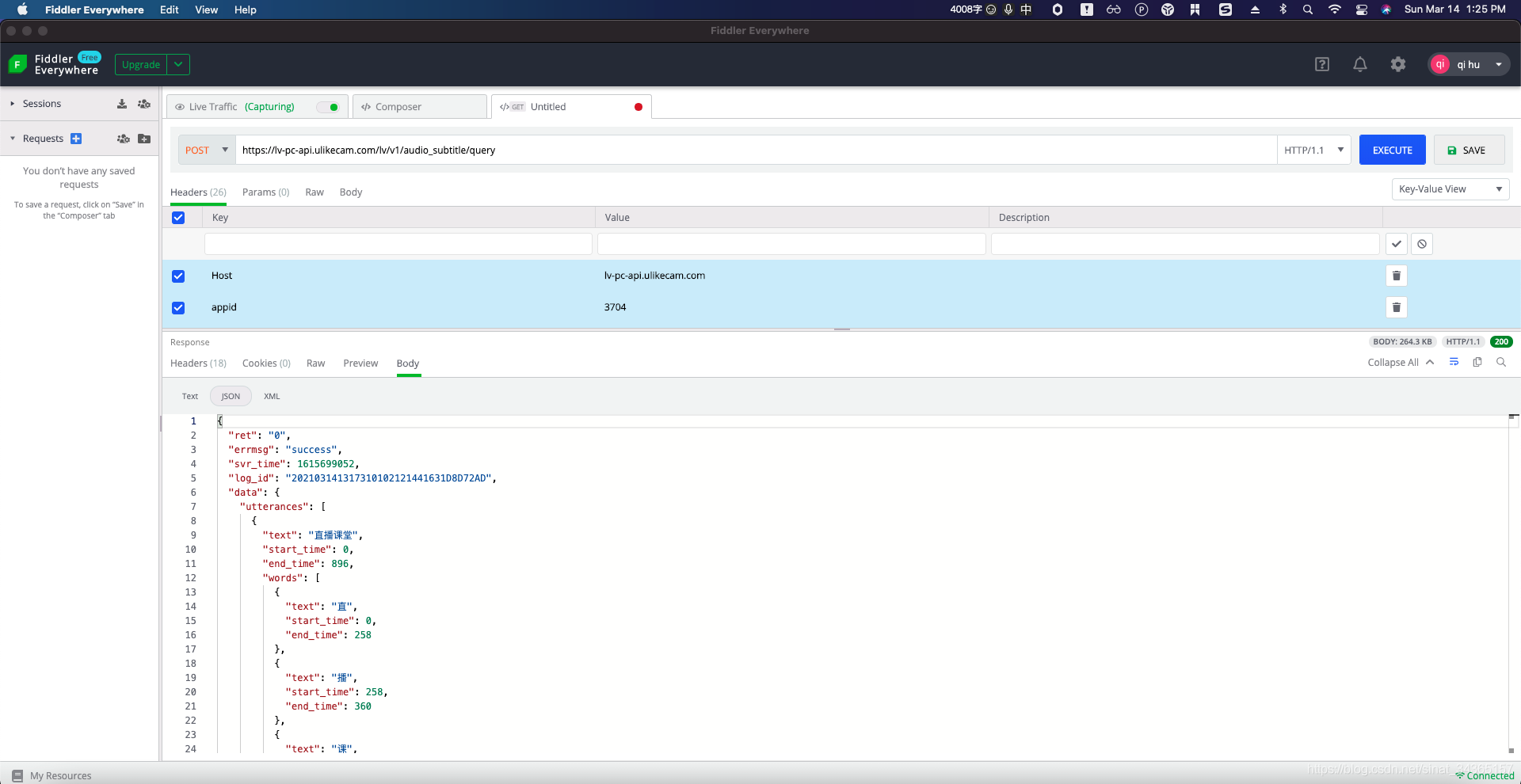Share sessions using the Sessions people icon
This screenshot has height=784, width=1521.
coord(144,104)
